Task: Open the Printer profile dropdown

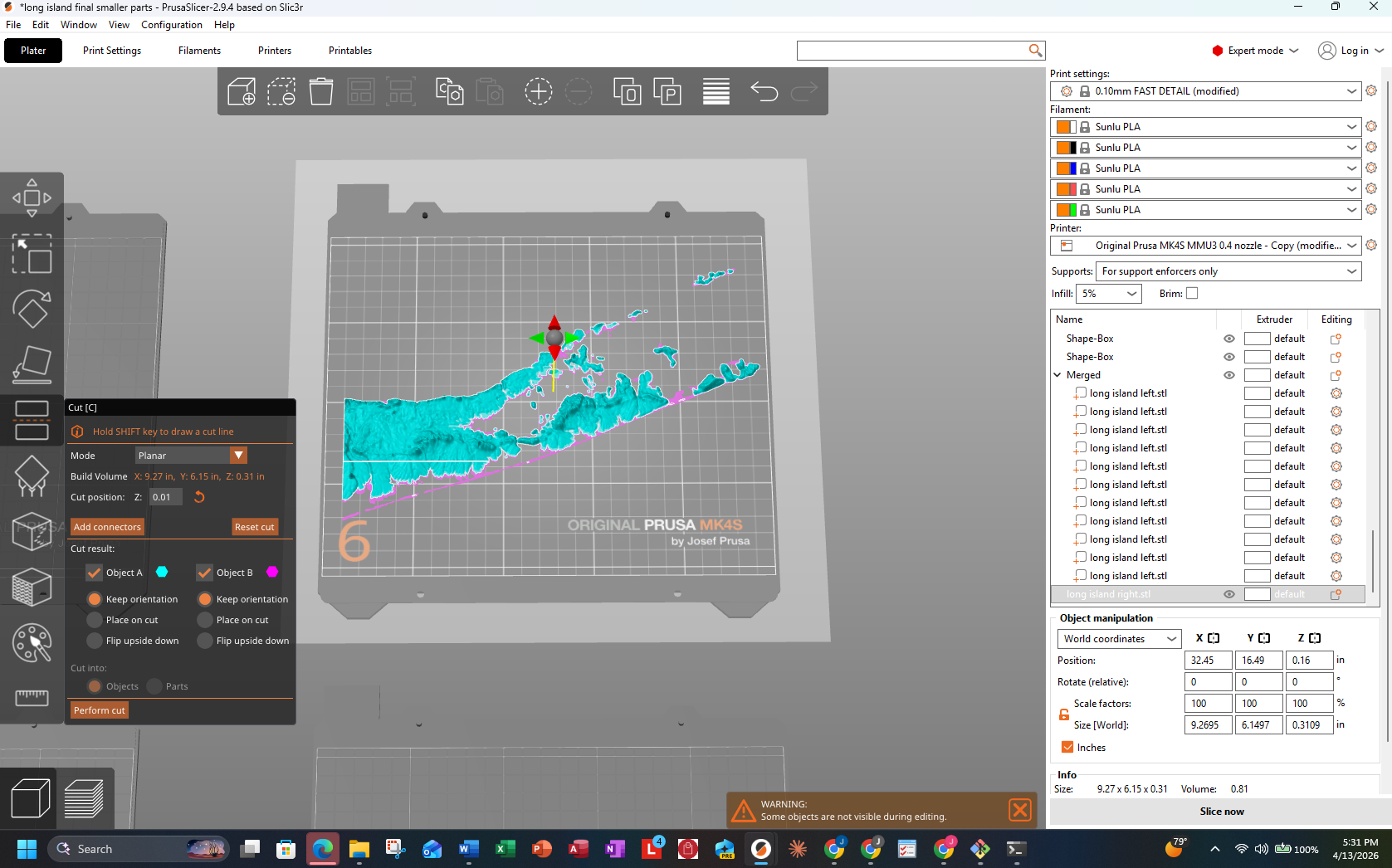Action: coord(1205,246)
